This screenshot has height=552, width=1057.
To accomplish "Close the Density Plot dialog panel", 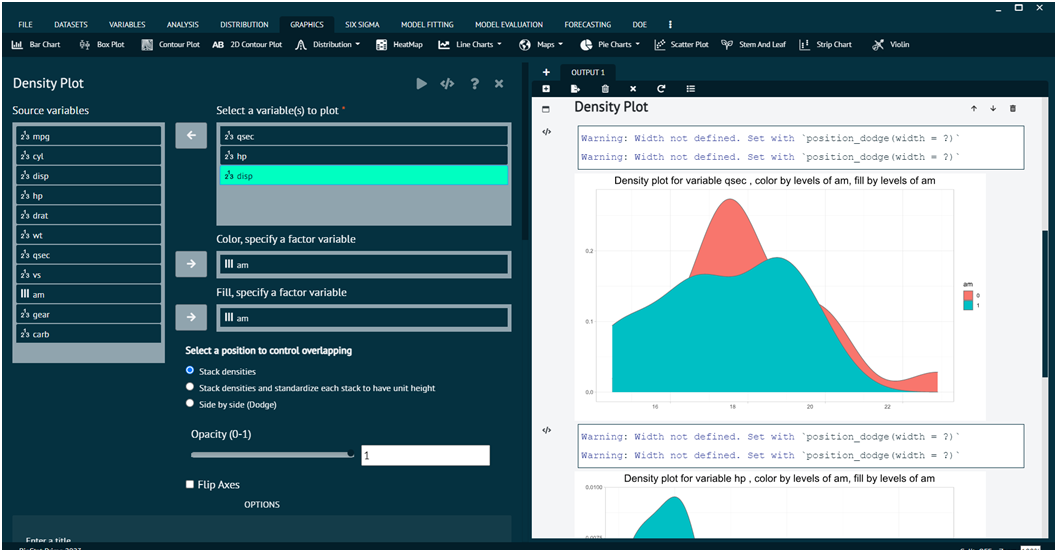I will click(x=499, y=84).
